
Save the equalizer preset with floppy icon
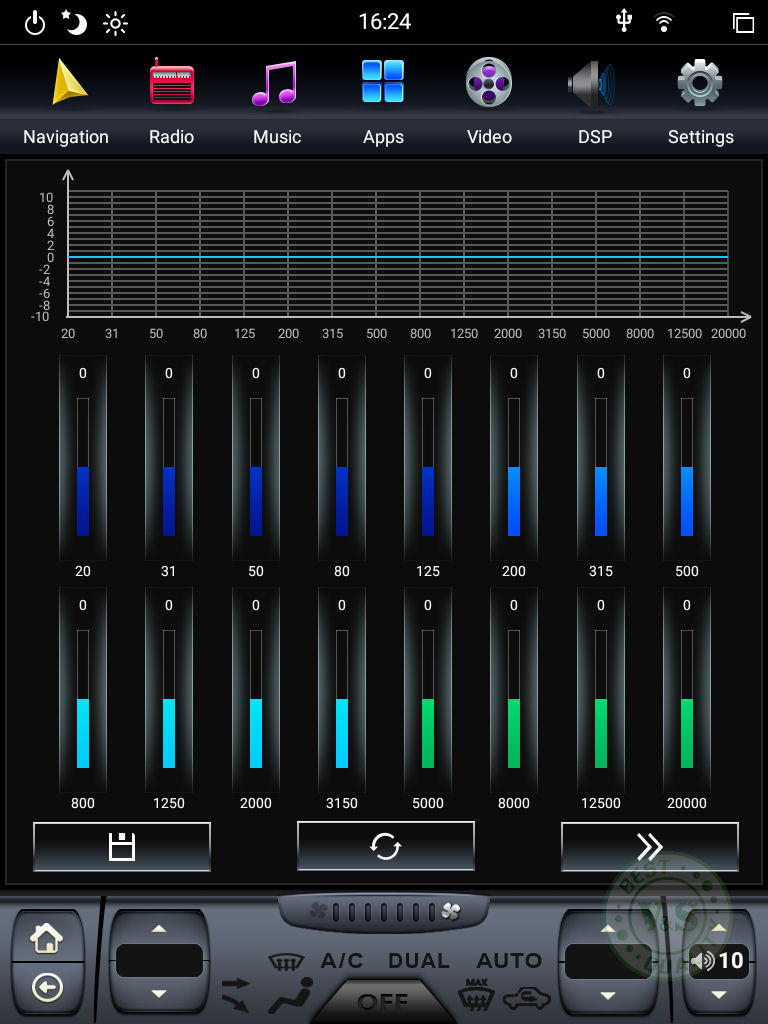[x=122, y=847]
